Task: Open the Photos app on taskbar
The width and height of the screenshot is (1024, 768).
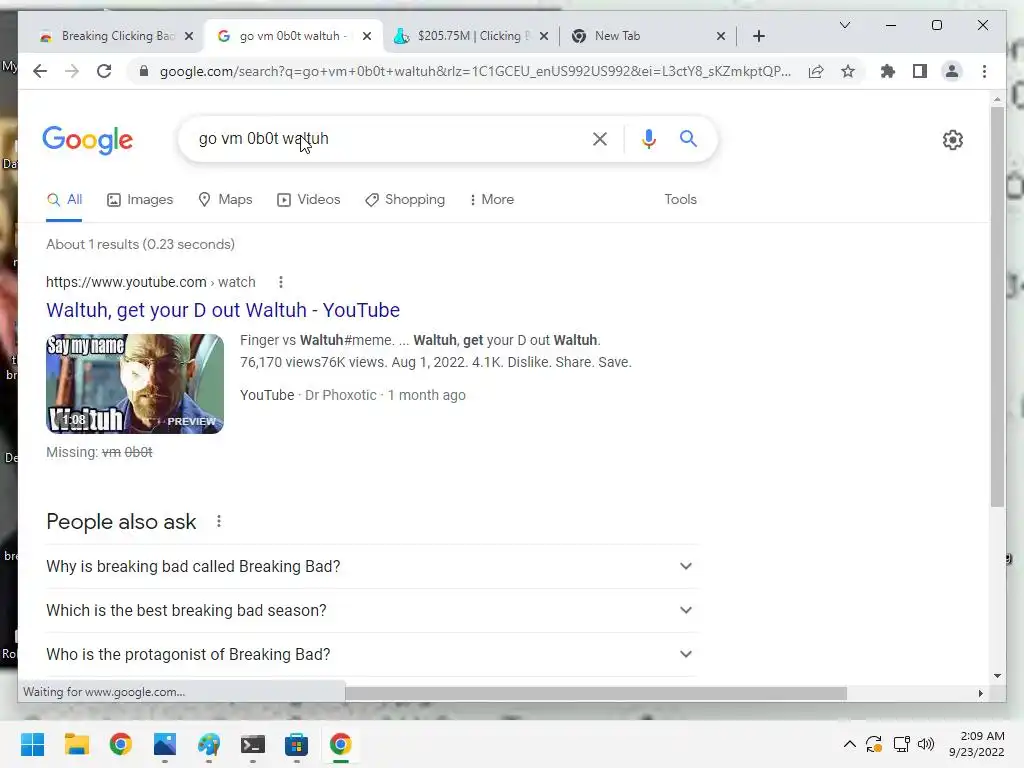Action: point(165,744)
